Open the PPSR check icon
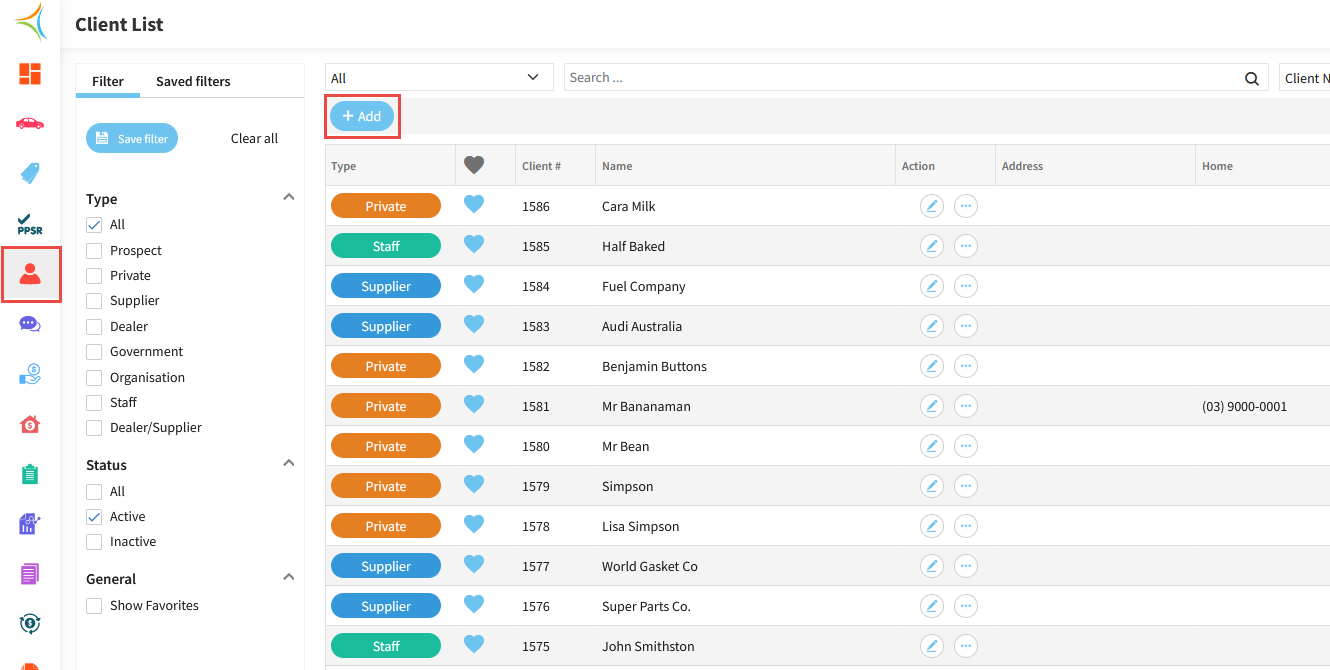This screenshot has width=1330, height=670. click(x=30, y=223)
